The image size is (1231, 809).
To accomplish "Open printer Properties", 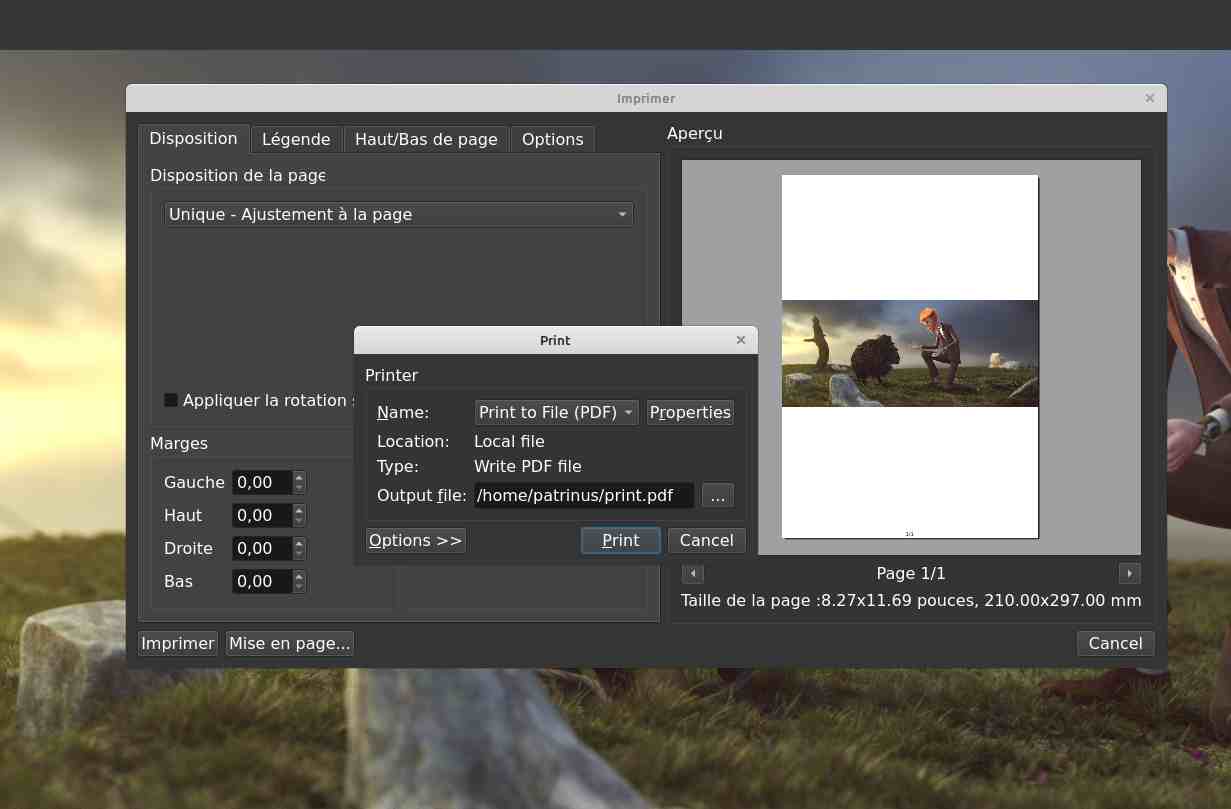I will coord(690,412).
